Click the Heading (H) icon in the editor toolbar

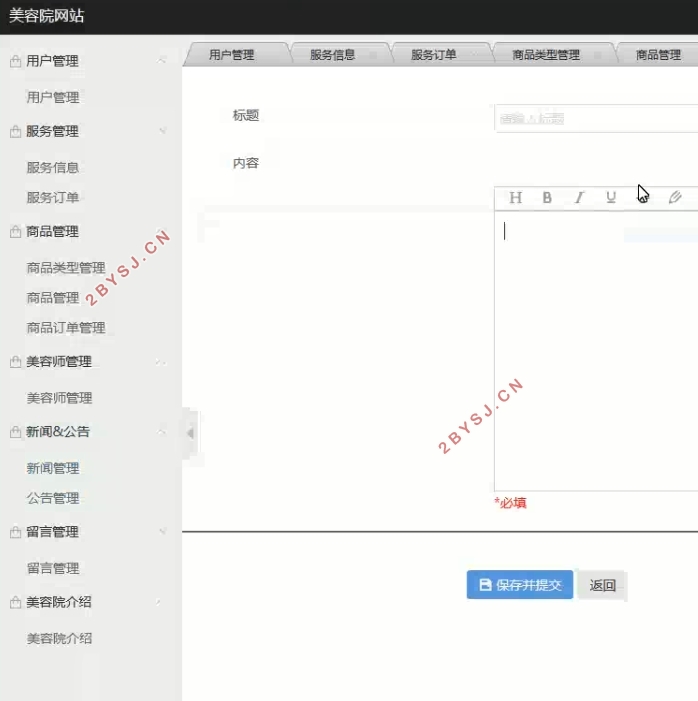point(516,197)
